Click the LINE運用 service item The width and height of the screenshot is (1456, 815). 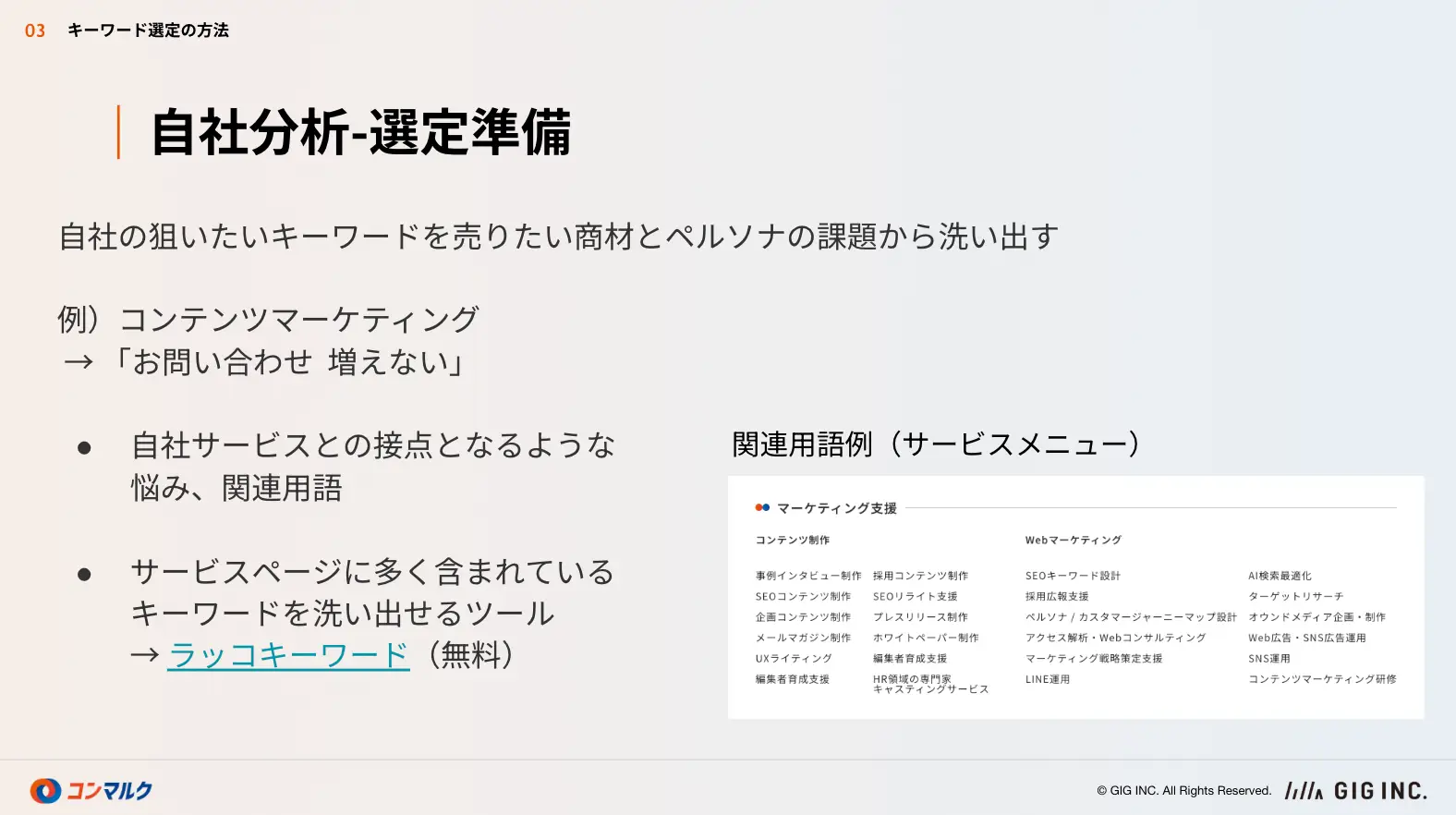[1047, 679]
